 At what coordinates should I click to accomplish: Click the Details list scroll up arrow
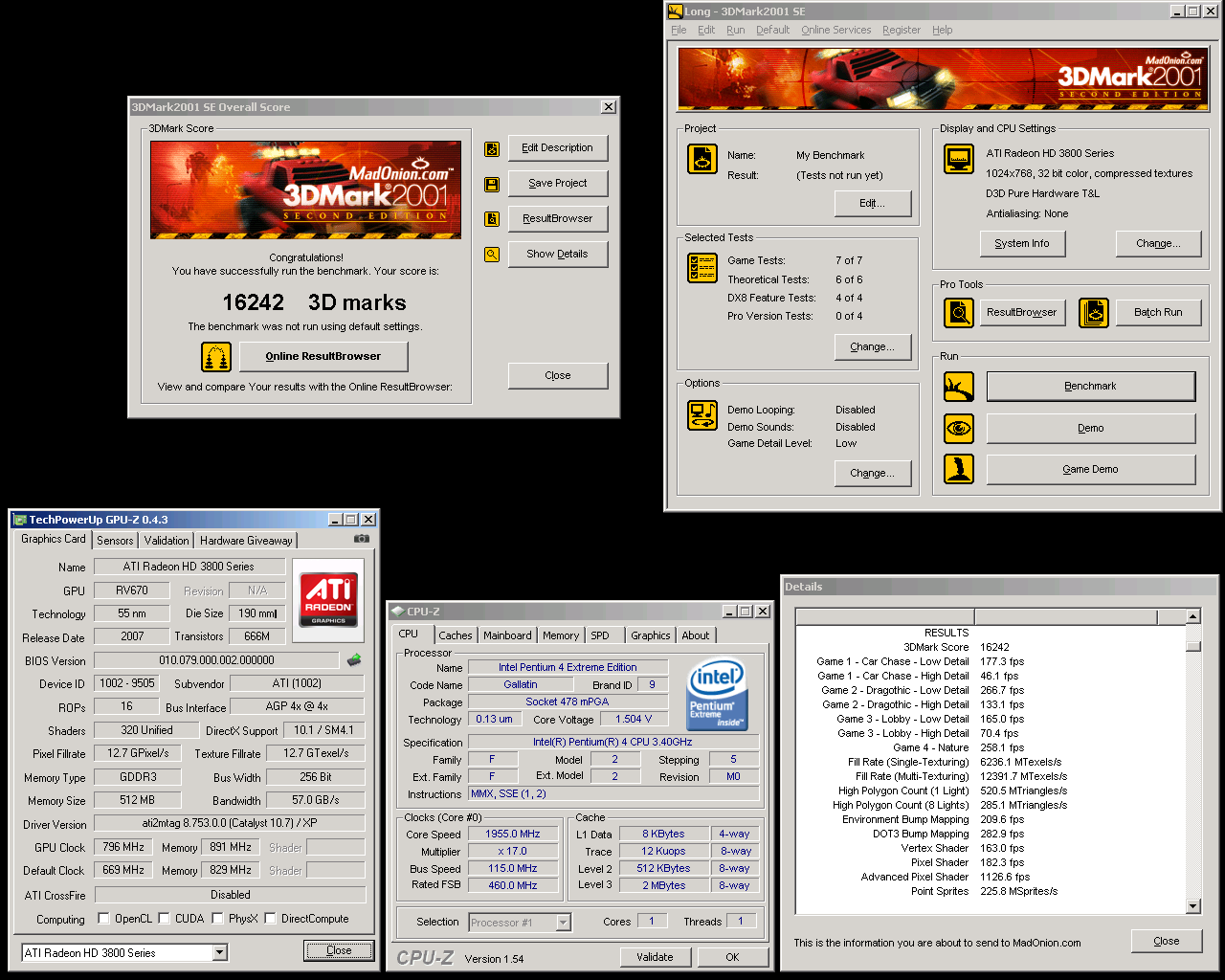point(1193,617)
